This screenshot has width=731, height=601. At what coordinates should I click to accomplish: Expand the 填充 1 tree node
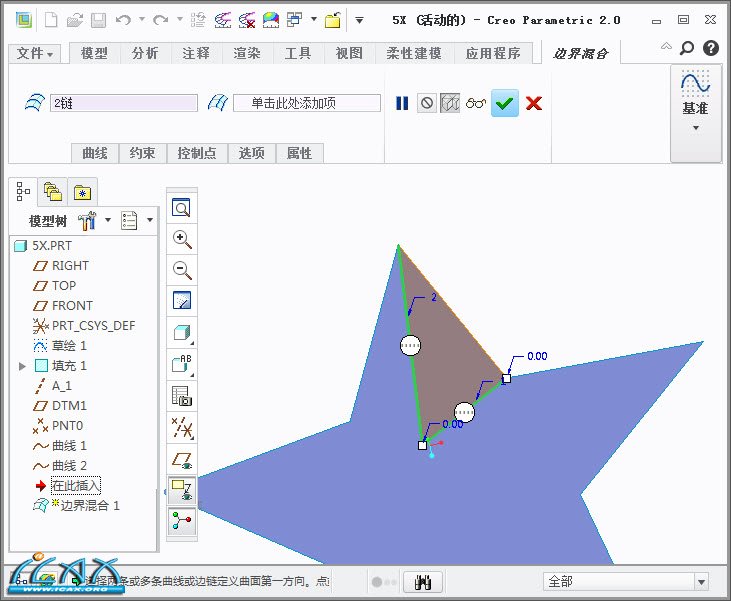22,366
